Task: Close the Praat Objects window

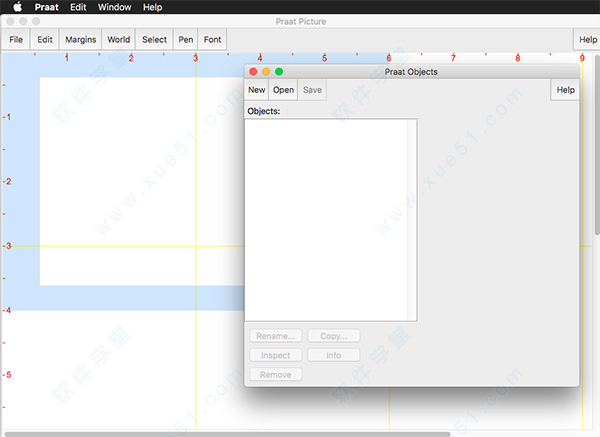Action: click(x=253, y=72)
